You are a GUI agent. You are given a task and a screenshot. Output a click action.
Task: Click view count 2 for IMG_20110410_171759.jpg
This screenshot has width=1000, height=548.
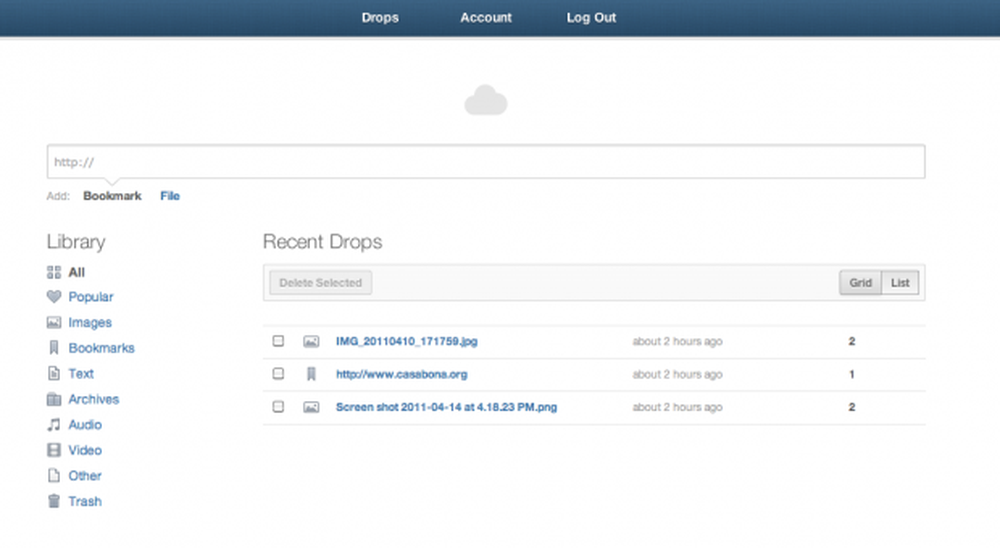851,341
